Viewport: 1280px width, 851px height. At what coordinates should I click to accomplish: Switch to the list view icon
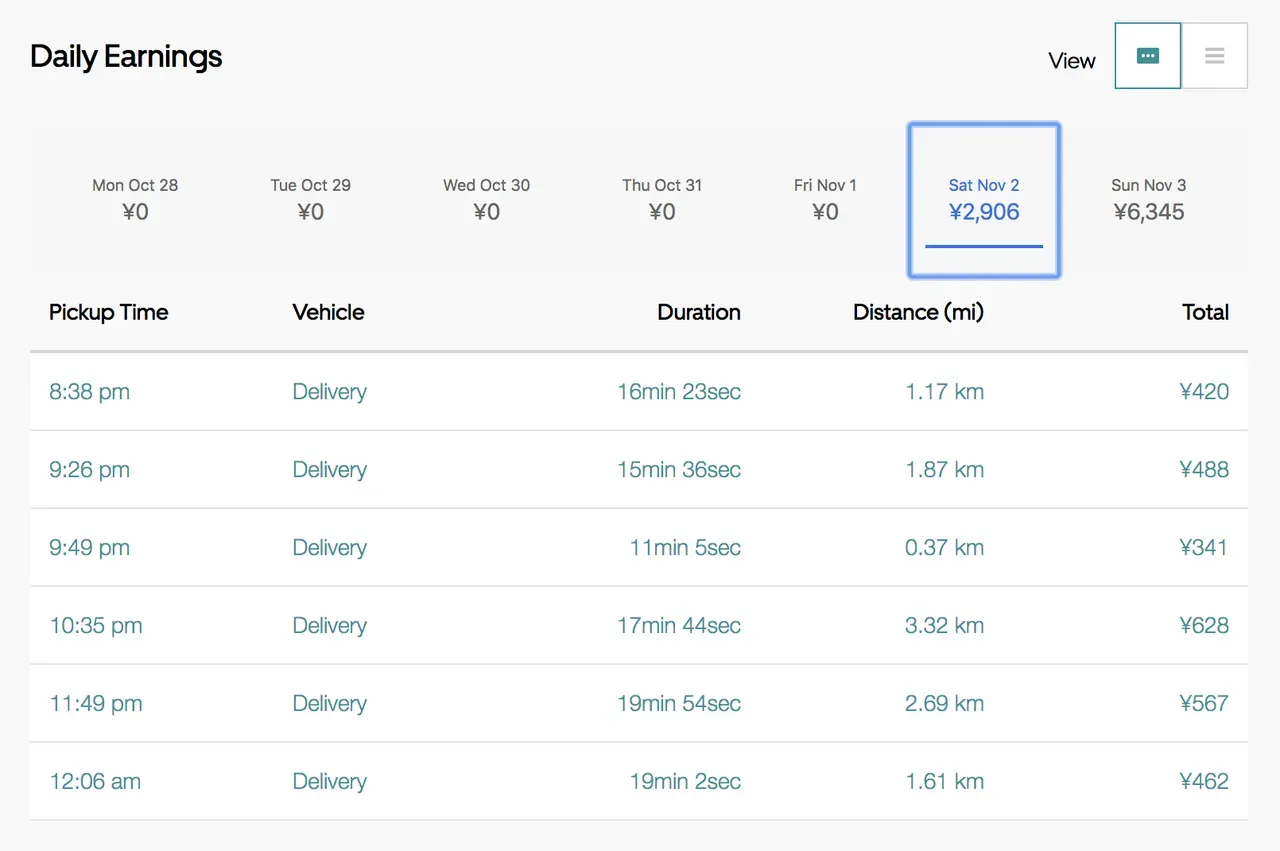pyautogui.click(x=1214, y=56)
